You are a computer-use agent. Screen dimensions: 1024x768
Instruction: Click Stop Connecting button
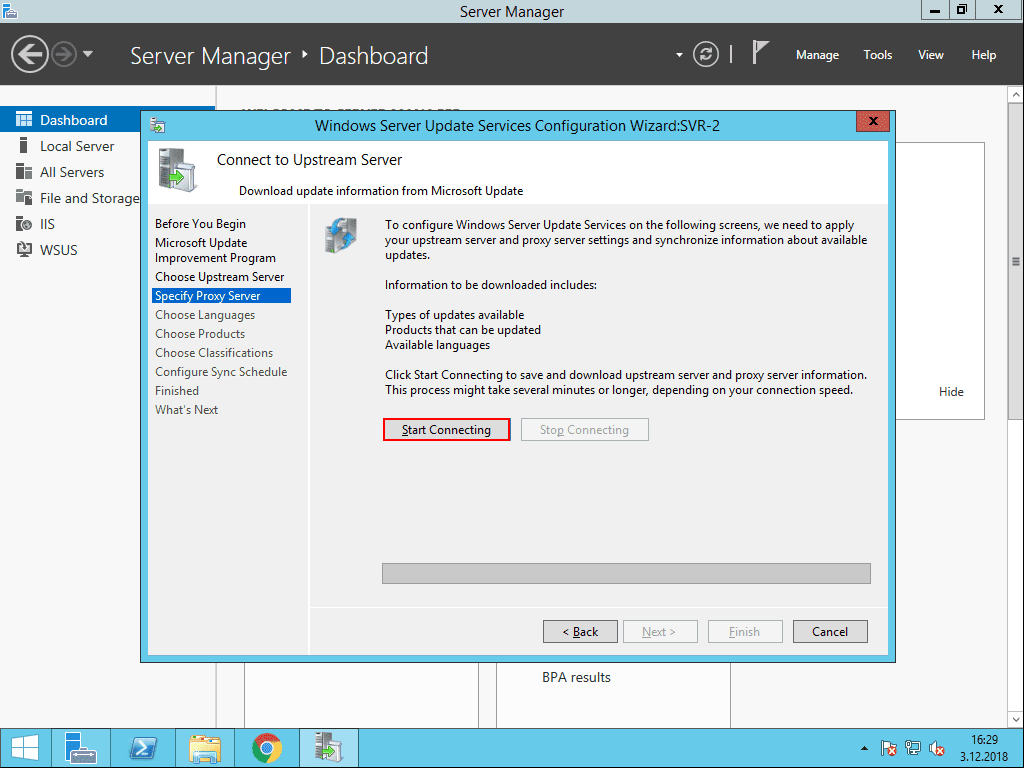[584, 430]
